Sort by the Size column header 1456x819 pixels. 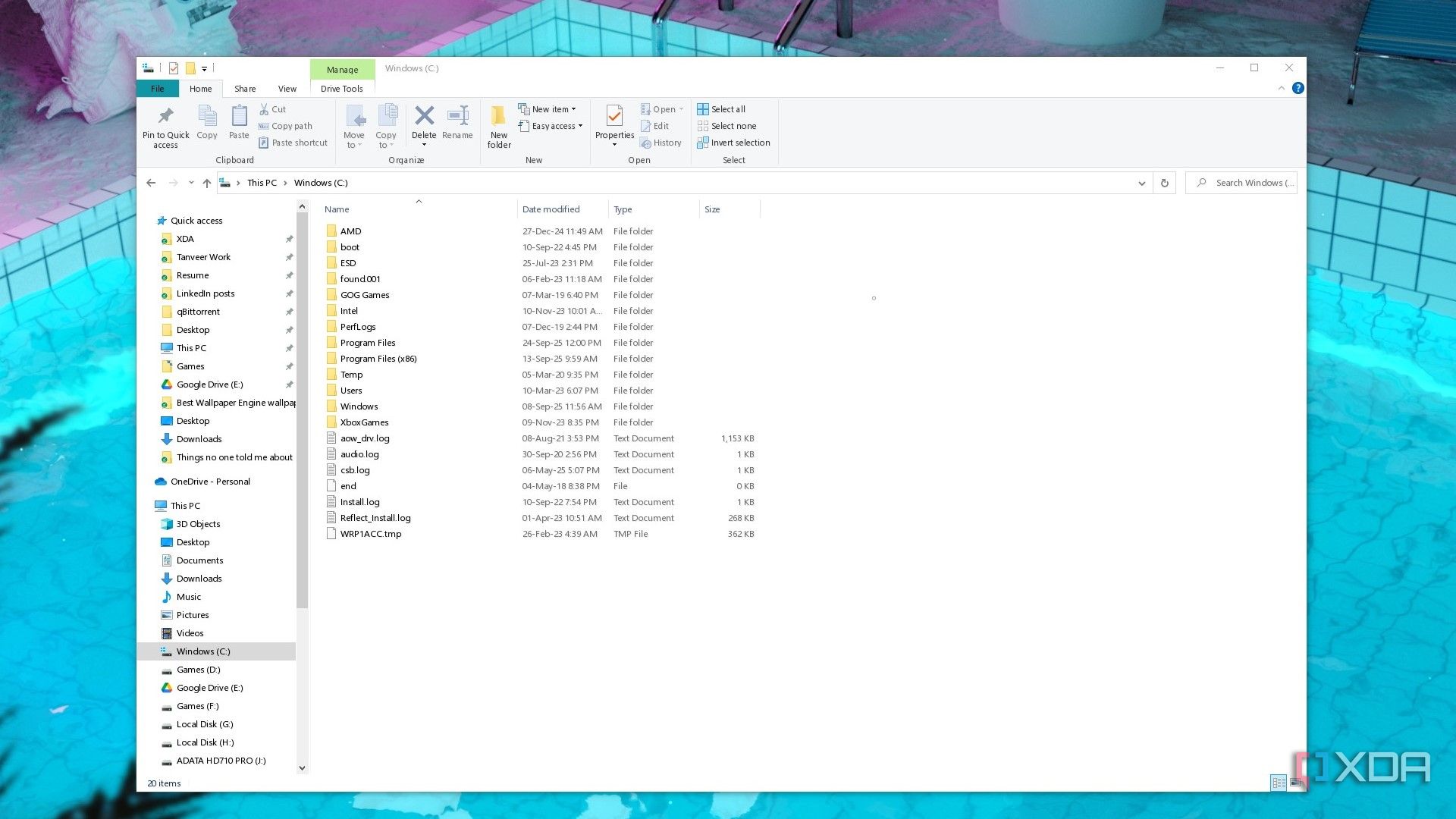pos(729,209)
